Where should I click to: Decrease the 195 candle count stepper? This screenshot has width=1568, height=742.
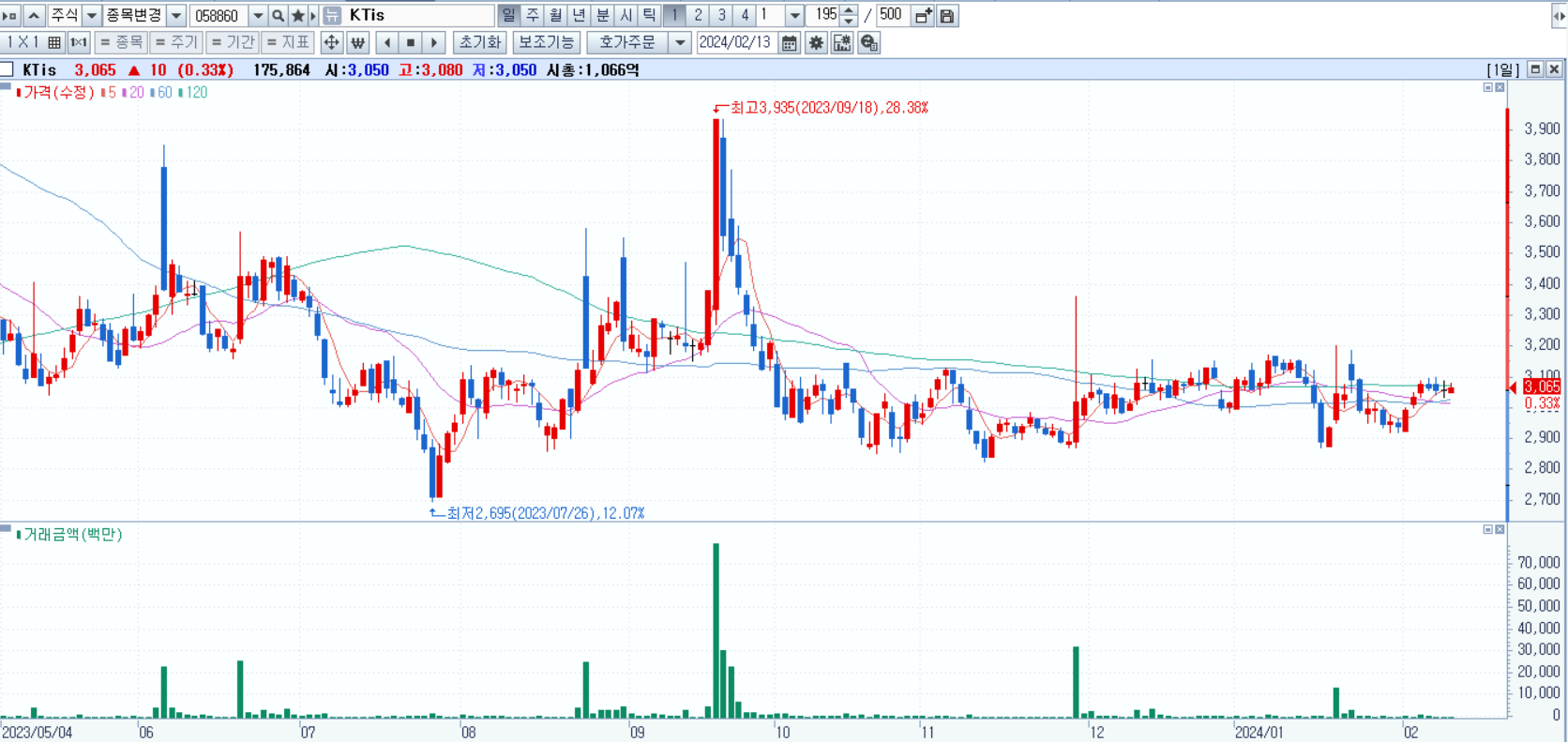click(x=849, y=21)
